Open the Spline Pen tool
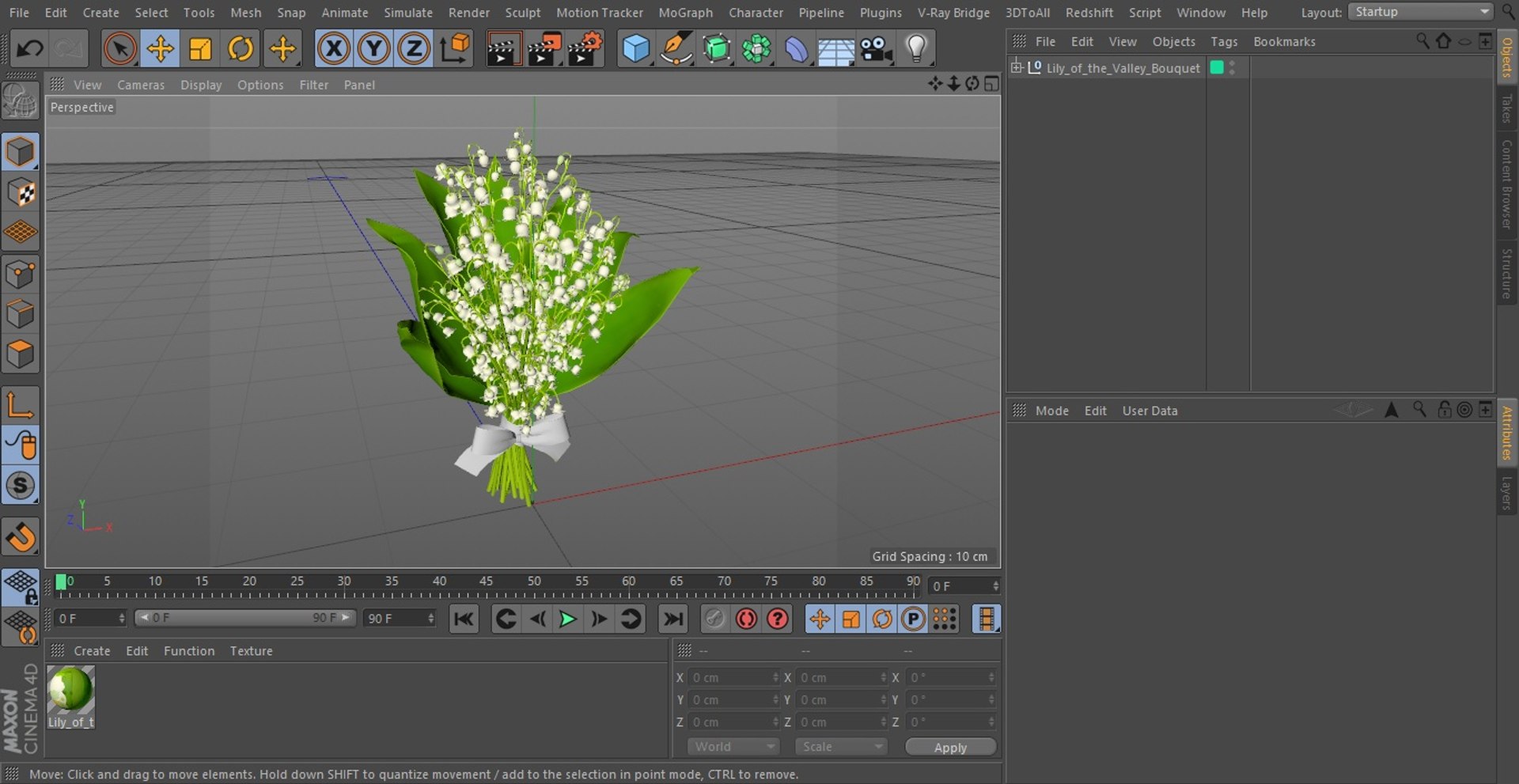This screenshot has height=784, width=1519. (676, 49)
